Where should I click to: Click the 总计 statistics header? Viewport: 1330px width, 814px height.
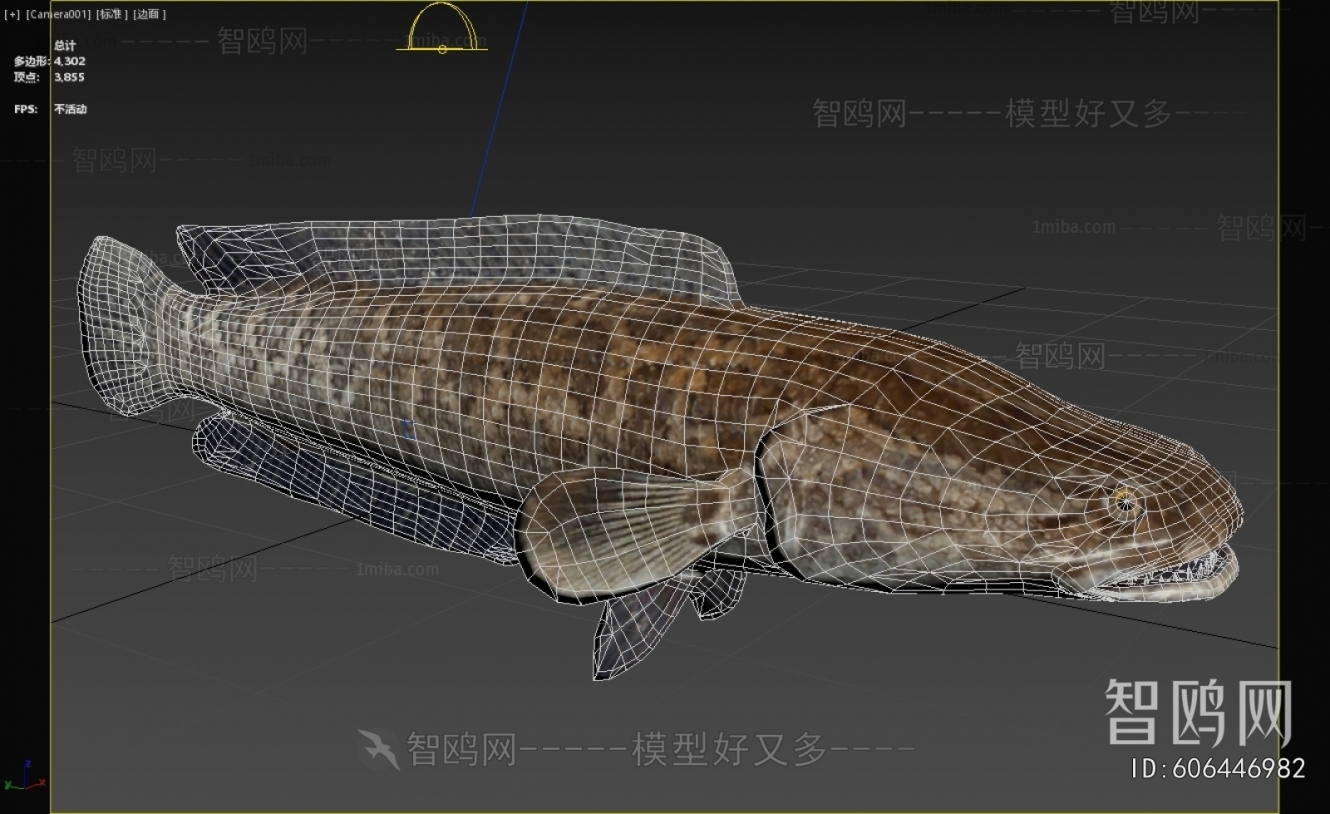pos(64,46)
